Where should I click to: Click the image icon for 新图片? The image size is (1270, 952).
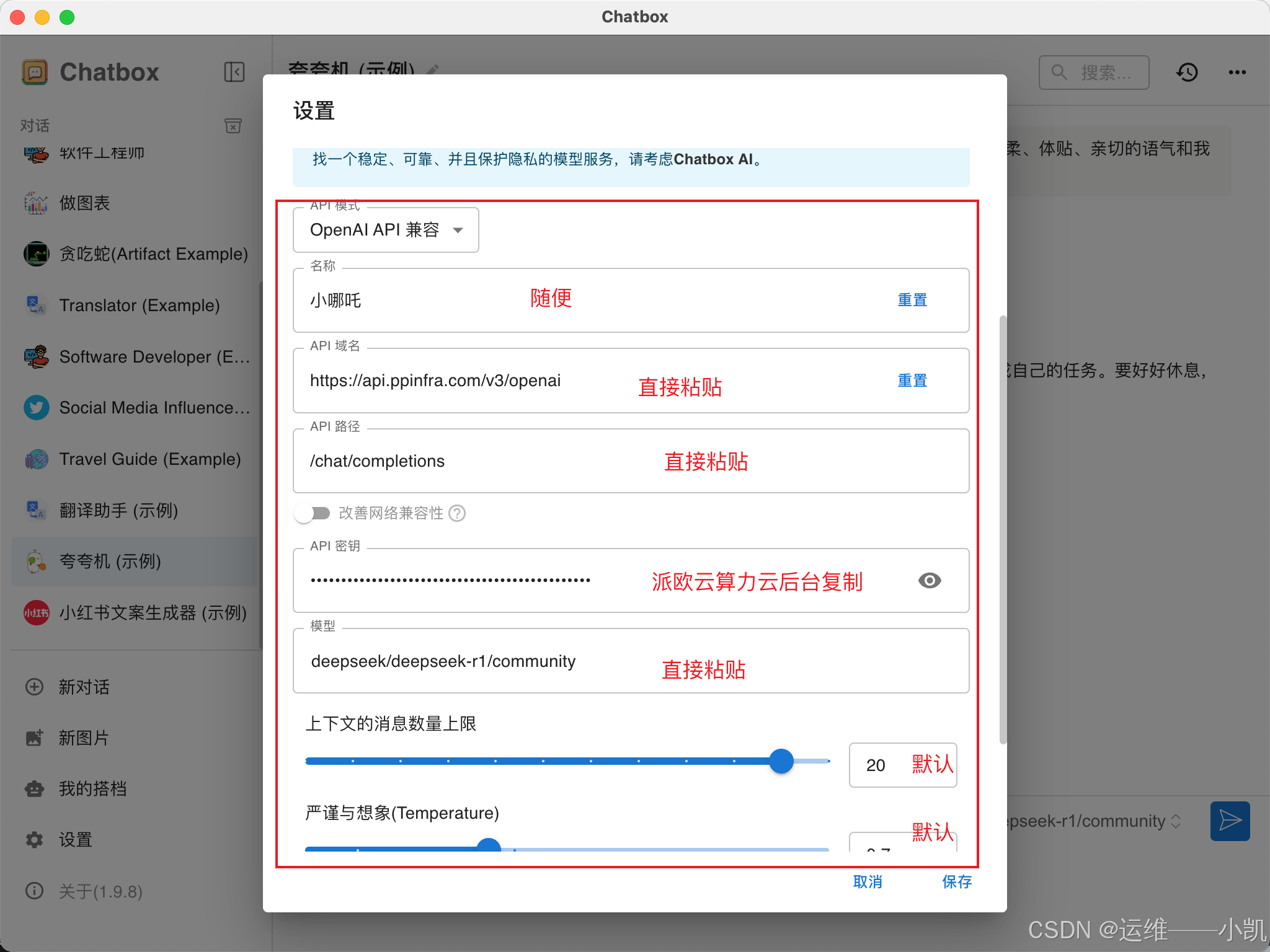(34, 738)
